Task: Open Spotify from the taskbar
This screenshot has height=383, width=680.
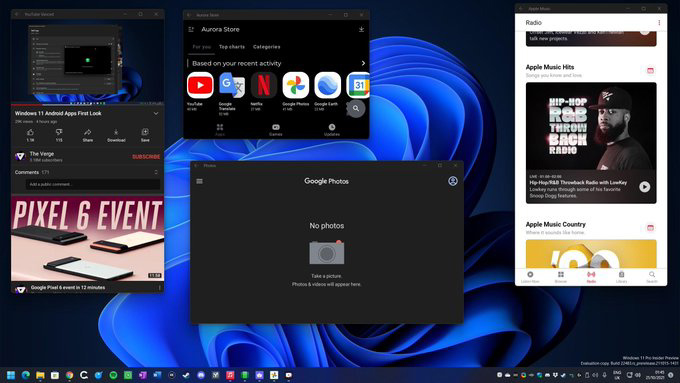Action: point(113,375)
